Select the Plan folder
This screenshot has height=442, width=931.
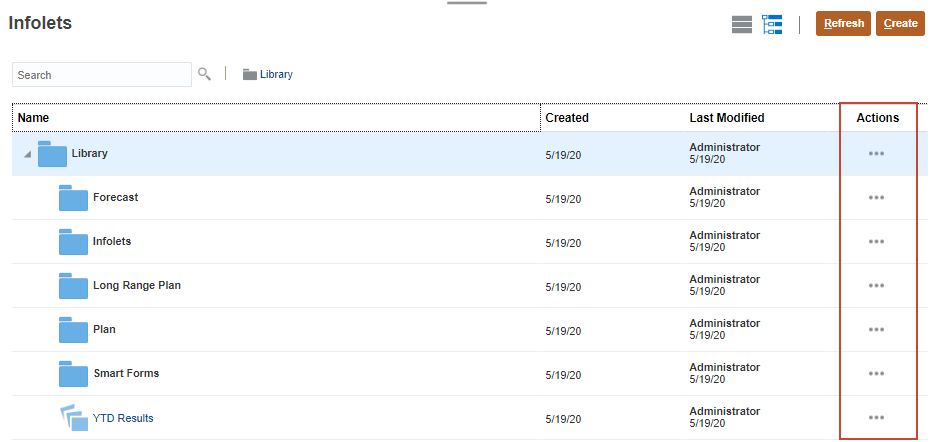104,329
